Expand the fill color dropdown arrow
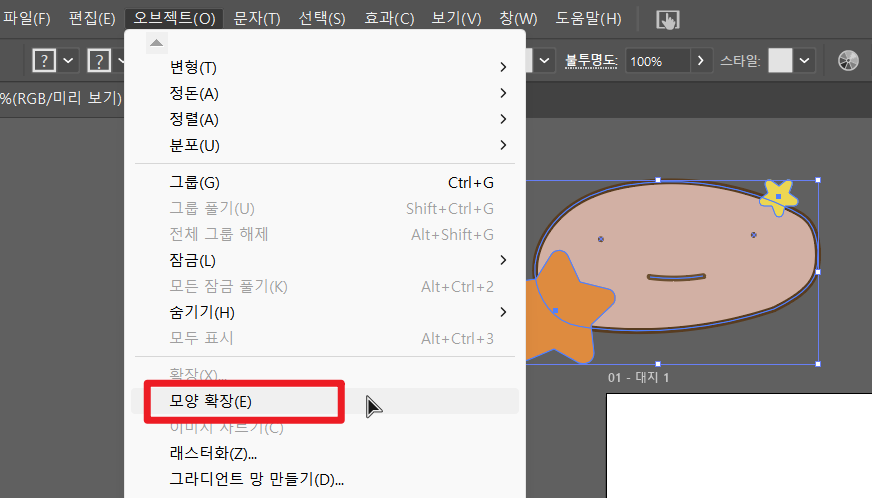 pyautogui.click(x=68, y=61)
